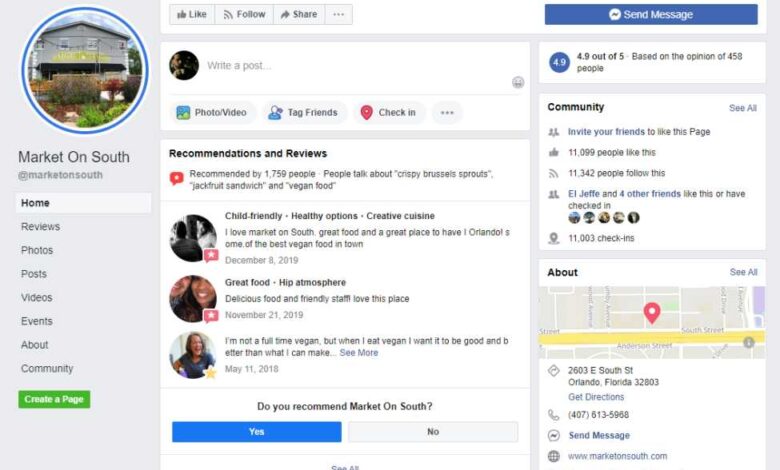Expand more post options ellipsis
The width and height of the screenshot is (780, 470).
[x=447, y=112]
